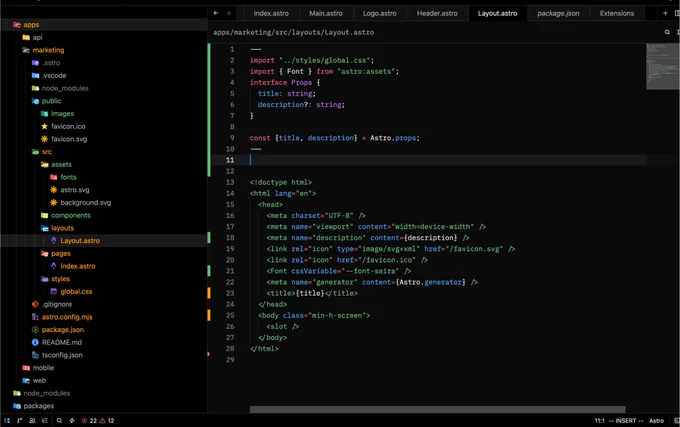Show the 22 errors diagnostics
The image size is (680, 427).
coord(89,420)
